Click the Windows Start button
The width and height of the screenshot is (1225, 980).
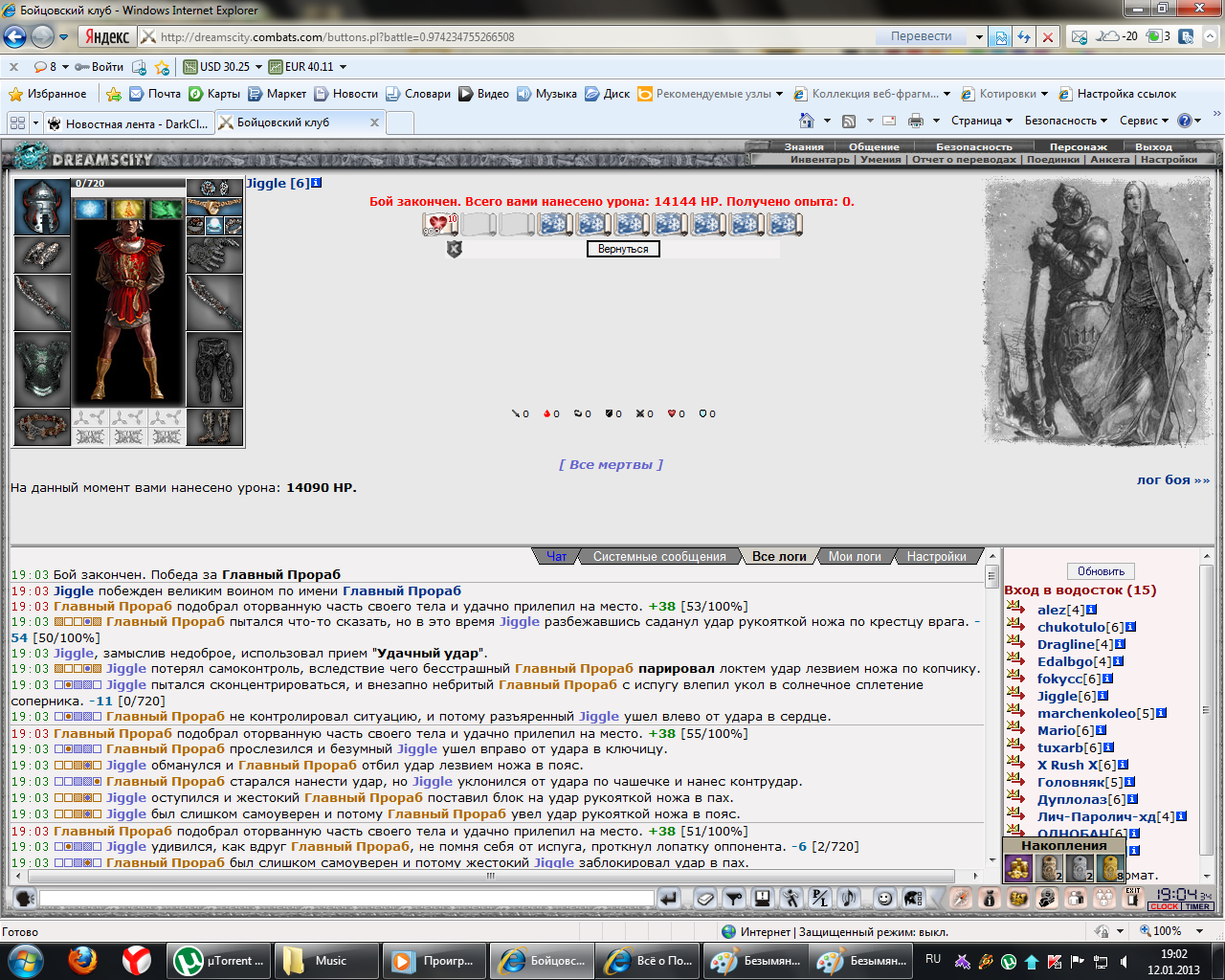coord(25,960)
